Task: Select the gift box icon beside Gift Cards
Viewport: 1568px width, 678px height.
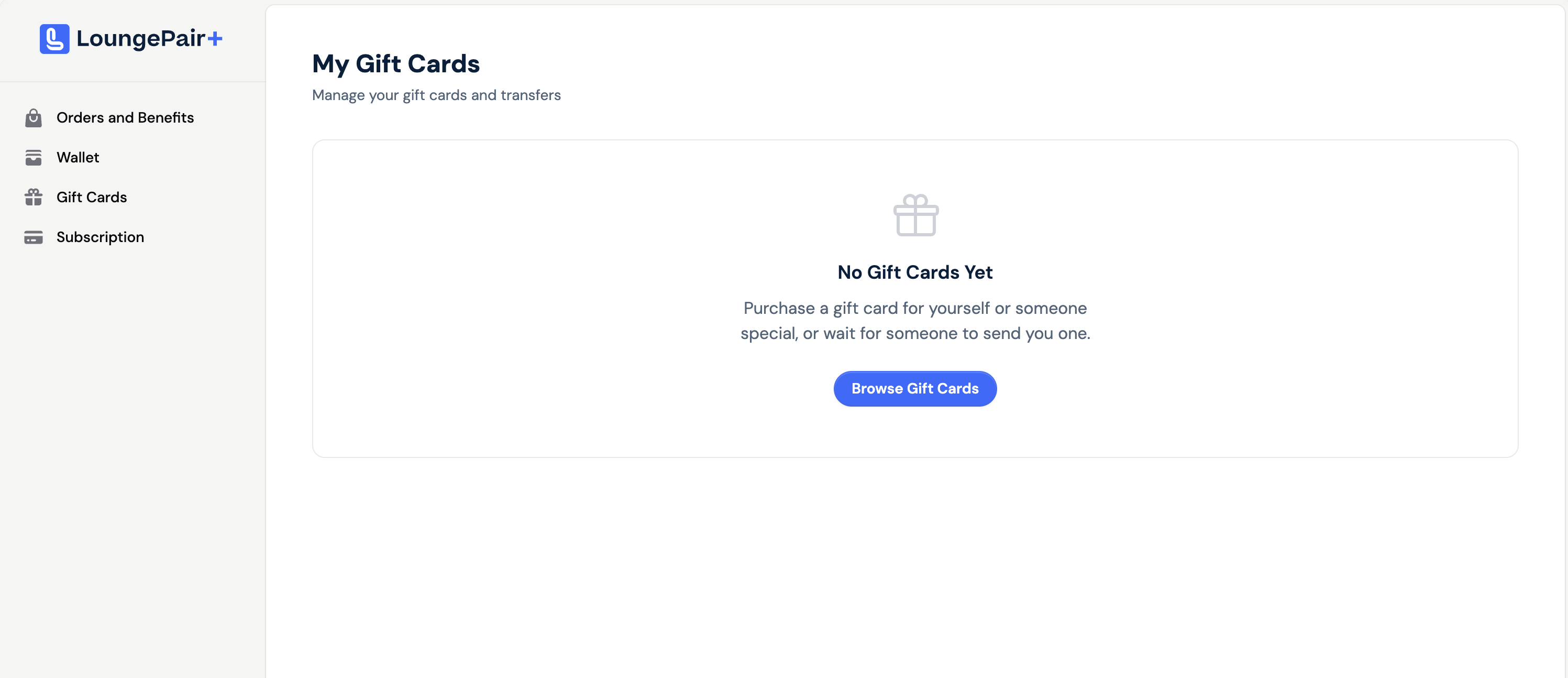Action: click(34, 197)
